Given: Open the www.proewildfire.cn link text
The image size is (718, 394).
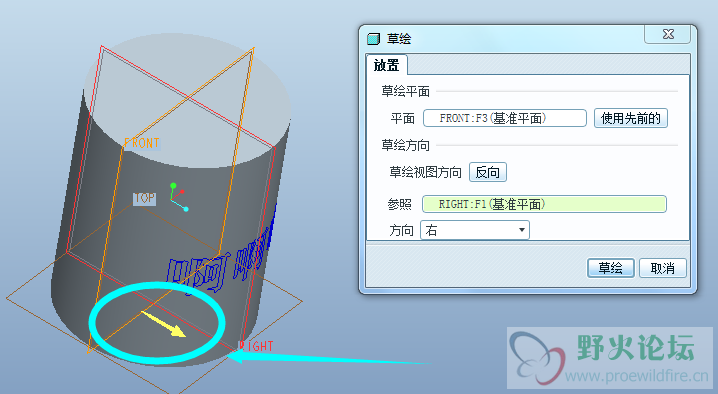Looking at the screenshot, I should coord(636,376).
